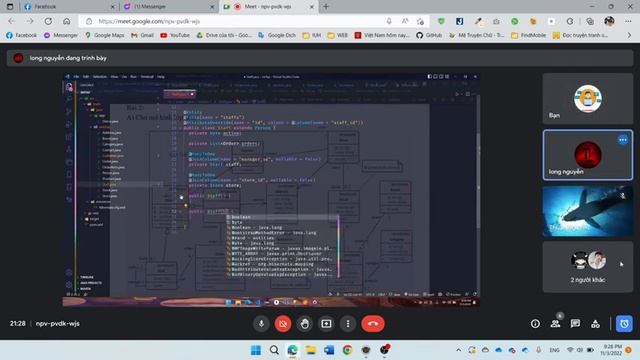Open GitHub bookmark
The height and width of the screenshot is (360, 640).
[429, 36]
